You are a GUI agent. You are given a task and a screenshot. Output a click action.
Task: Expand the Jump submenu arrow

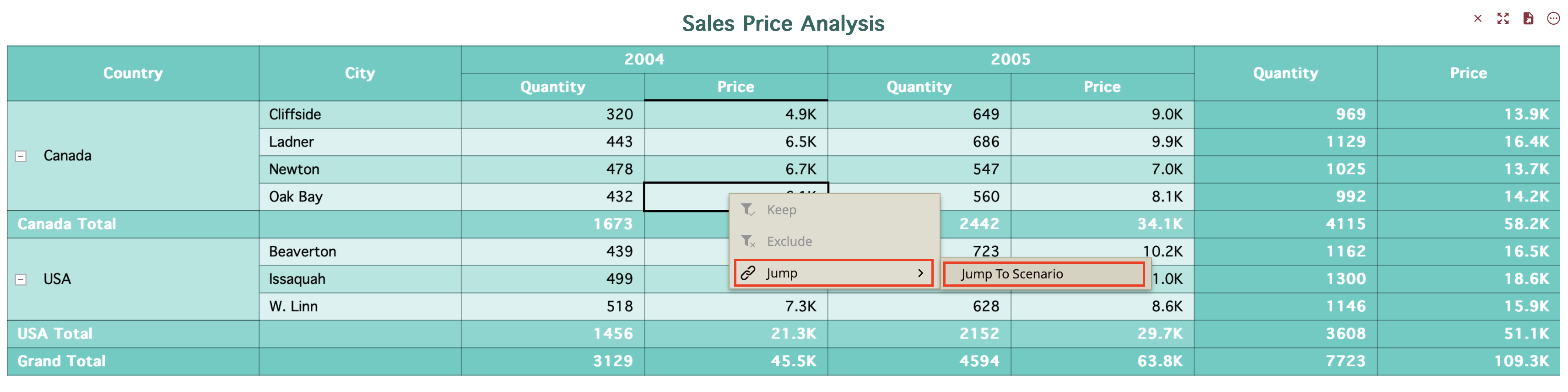[x=920, y=273]
